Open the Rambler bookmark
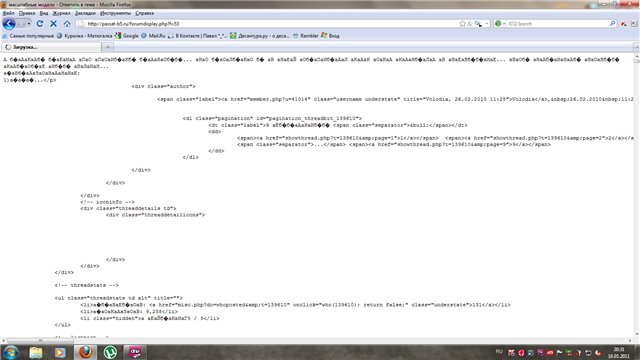This screenshot has width=640, height=360. point(305,36)
